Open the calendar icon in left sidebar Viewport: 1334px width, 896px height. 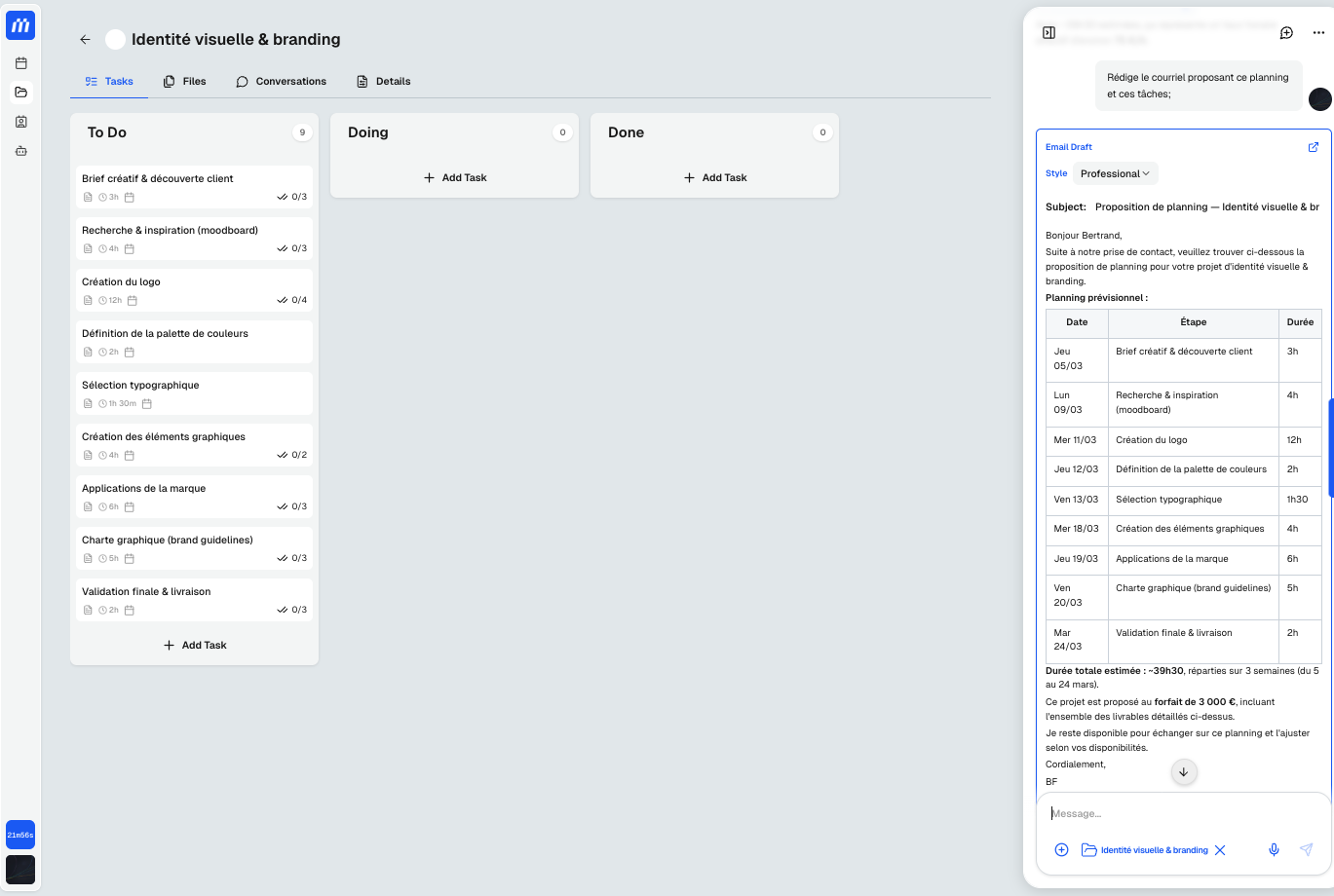click(21, 63)
